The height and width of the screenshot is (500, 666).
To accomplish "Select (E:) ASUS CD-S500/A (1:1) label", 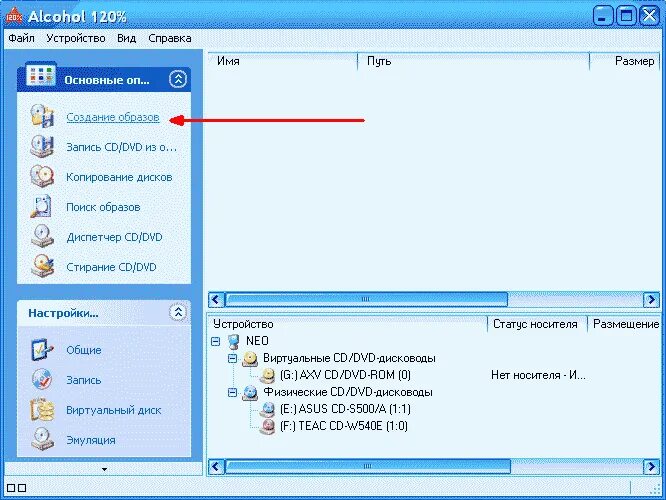I will point(345,409).
